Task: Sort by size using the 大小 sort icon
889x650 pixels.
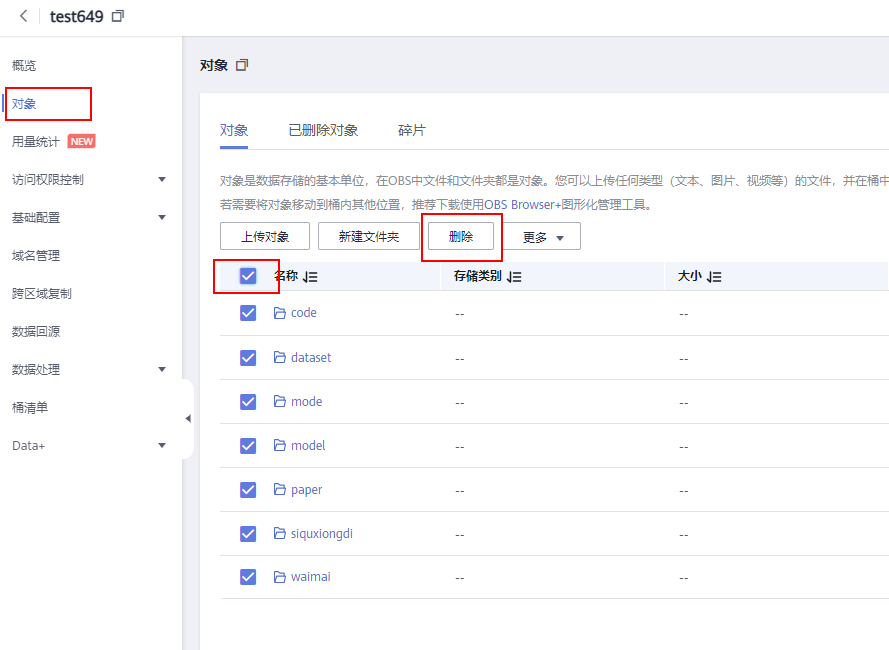Action: tap(714, 277)
